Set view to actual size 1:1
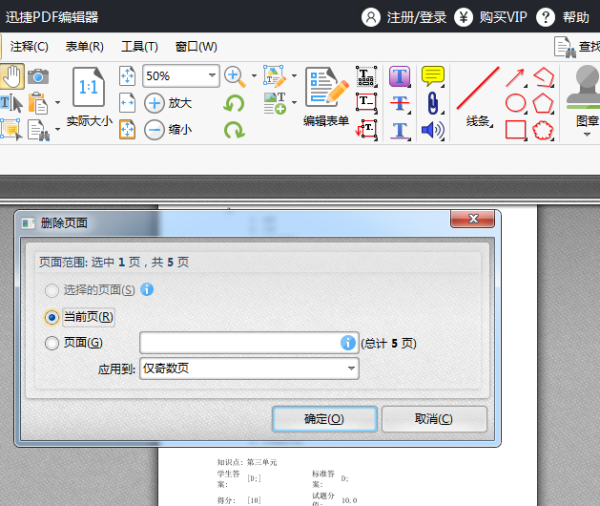The image size is (600, 506). [89, 87]
